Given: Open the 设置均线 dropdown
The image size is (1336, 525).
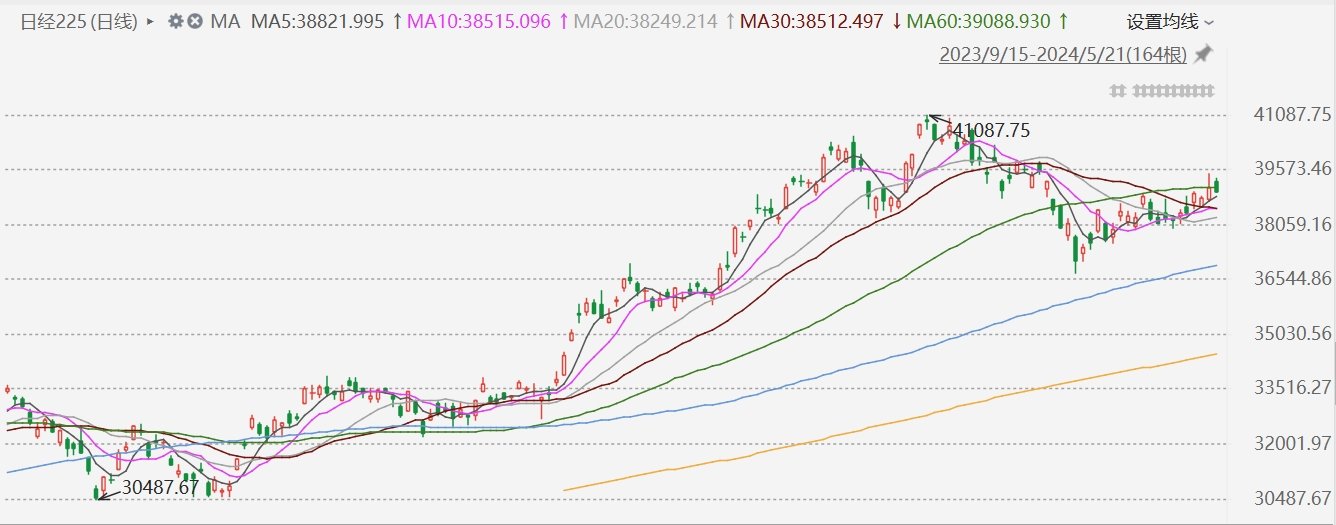Looking at the screenshot, I should click(1170, 22).
